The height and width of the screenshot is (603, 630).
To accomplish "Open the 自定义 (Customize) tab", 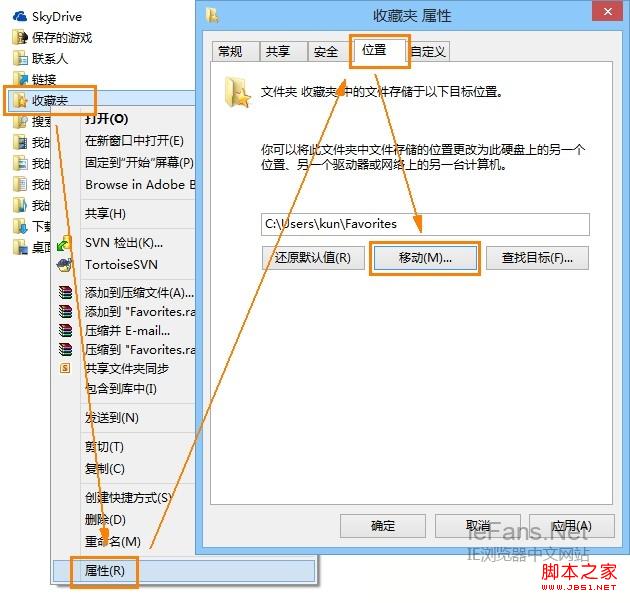I will click(x=429, y=51).
